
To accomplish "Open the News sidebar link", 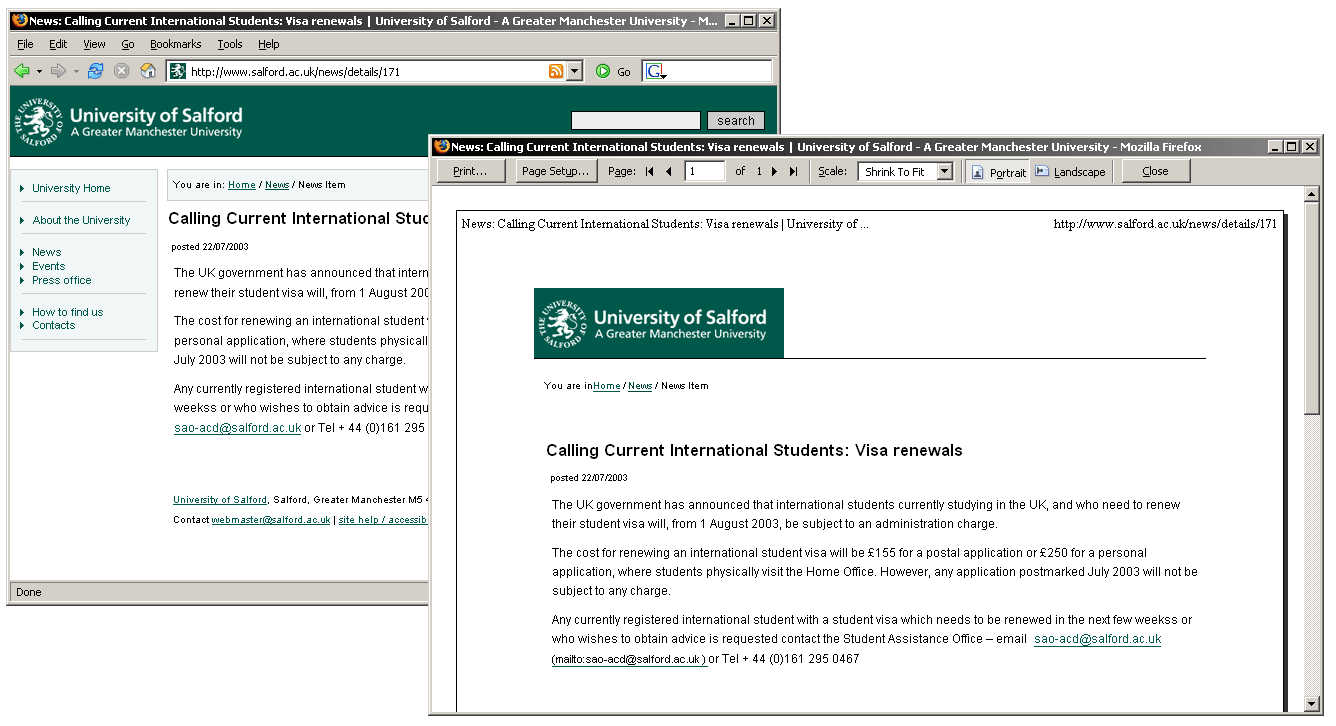I will click(x=46, y=252).
